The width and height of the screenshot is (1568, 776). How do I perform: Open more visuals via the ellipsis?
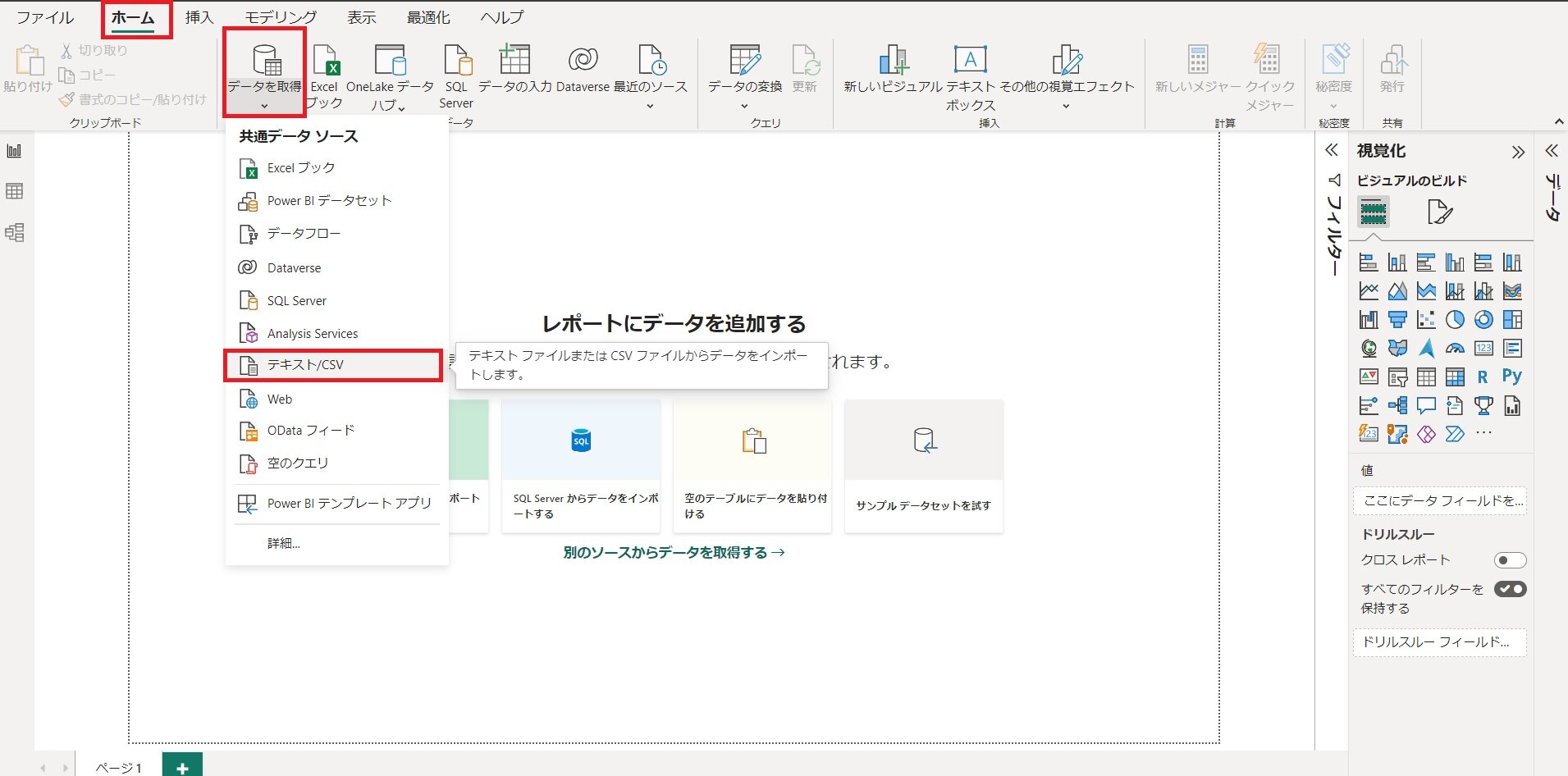click(x=1483, y=433)
